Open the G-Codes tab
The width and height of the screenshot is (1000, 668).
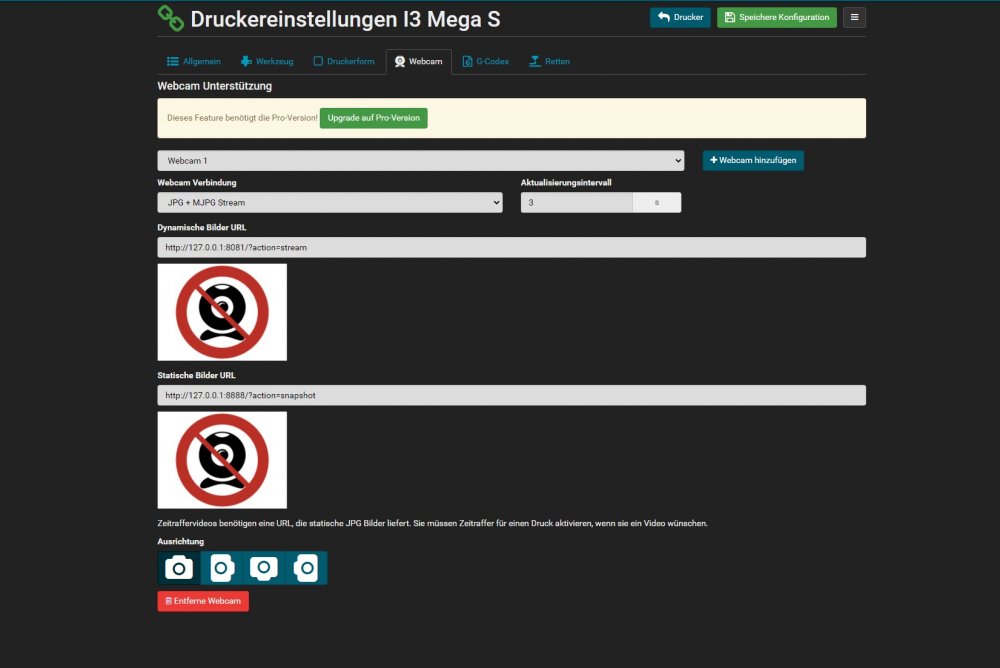coord(485,61)
